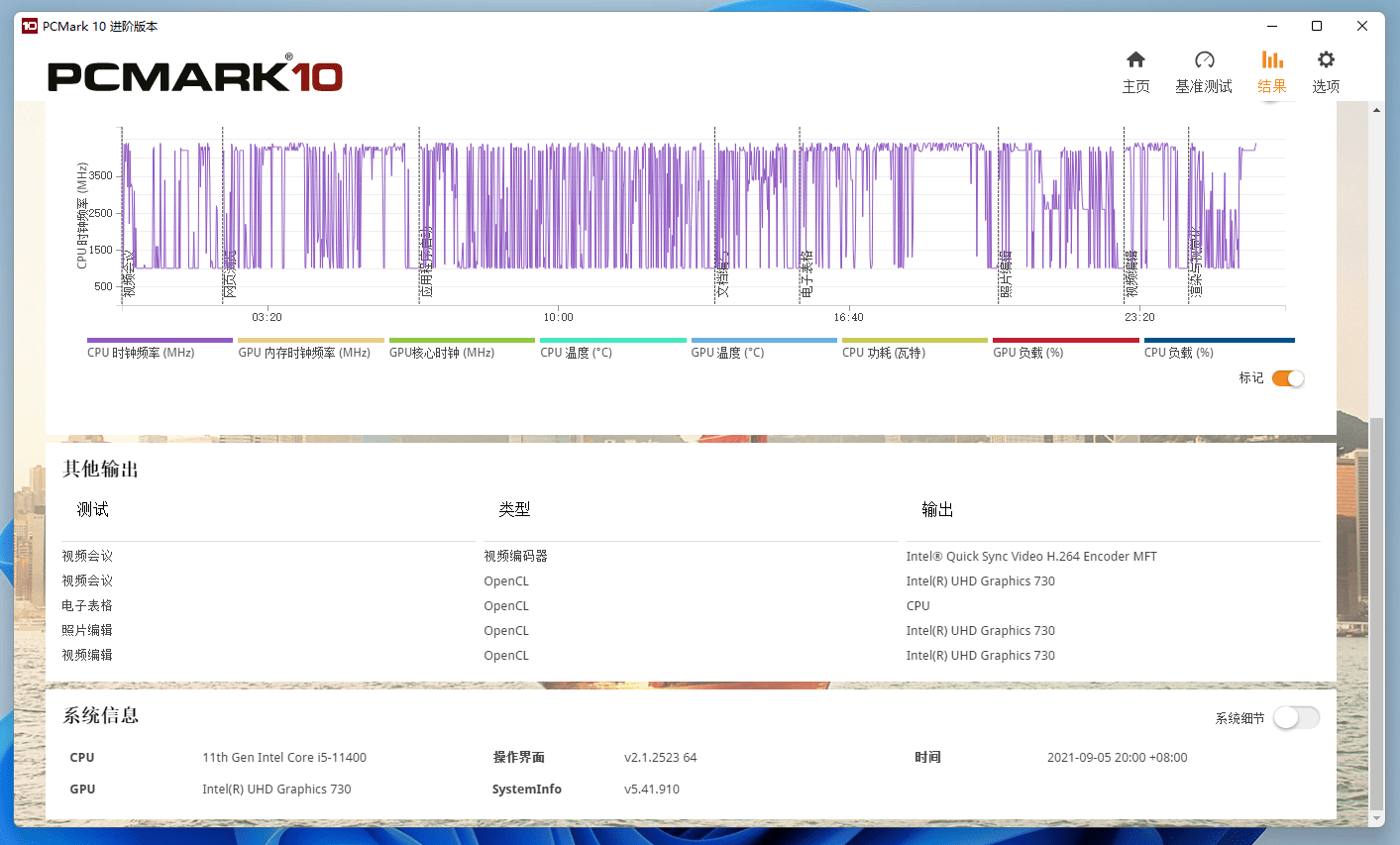1400x845 pixels.
Task: Enable the 系统细节 toggle
Action: point(1296,718)
